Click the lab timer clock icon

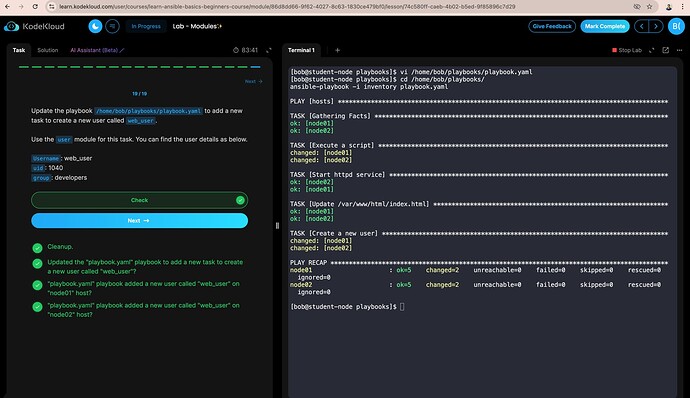[x=236, y=50]
